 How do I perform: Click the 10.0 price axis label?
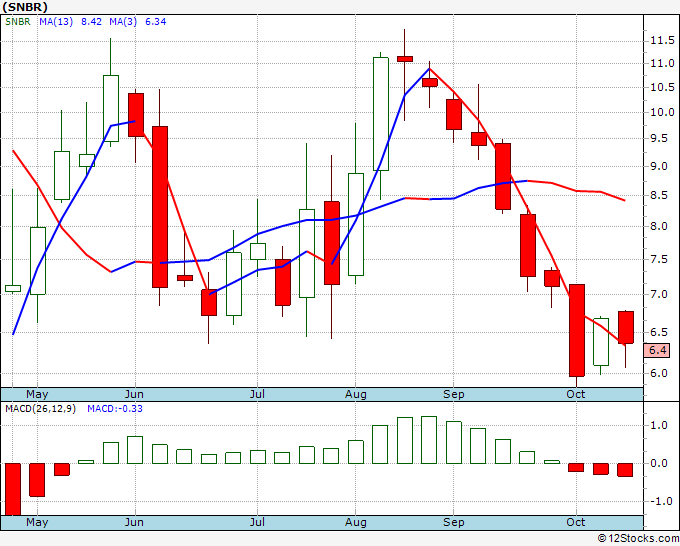(662, 112)
